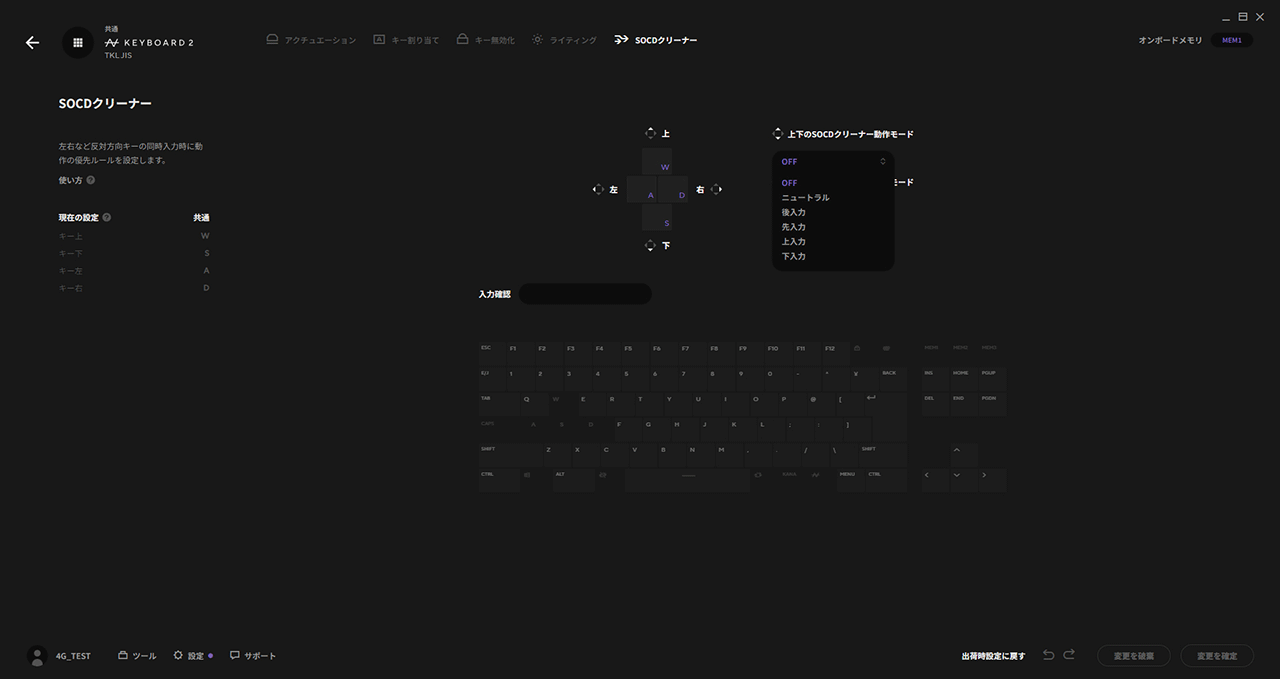Click the redo arrow in bottom bar
The height and width of the screenshot is (679, 1280).
click(1069, 655)
